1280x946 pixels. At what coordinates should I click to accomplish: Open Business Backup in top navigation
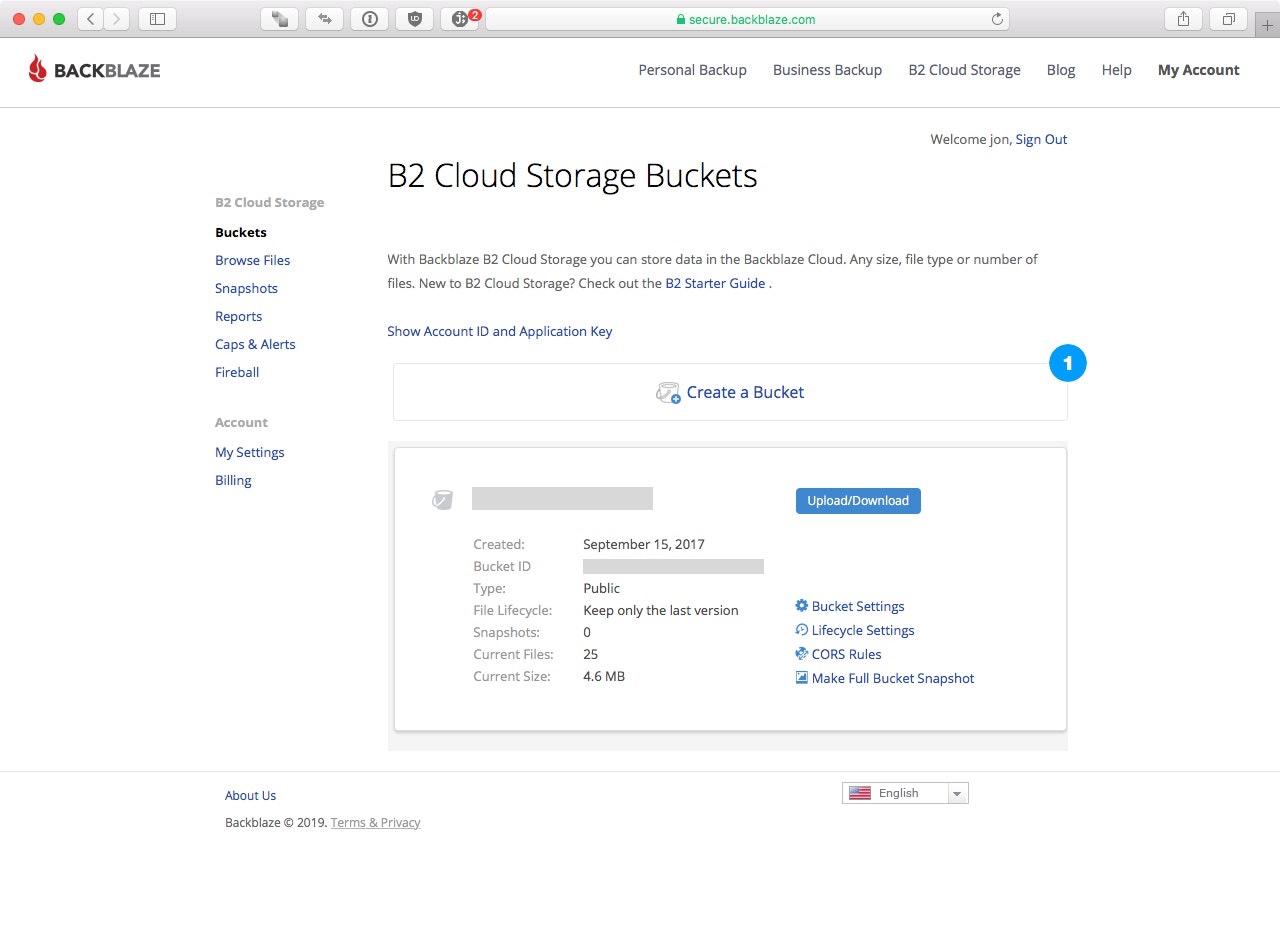pos(827,70)
